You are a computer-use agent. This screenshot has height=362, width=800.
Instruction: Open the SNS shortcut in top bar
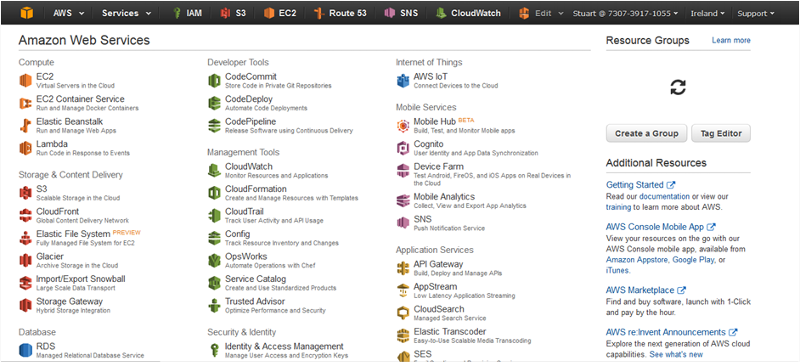[402, 13]
